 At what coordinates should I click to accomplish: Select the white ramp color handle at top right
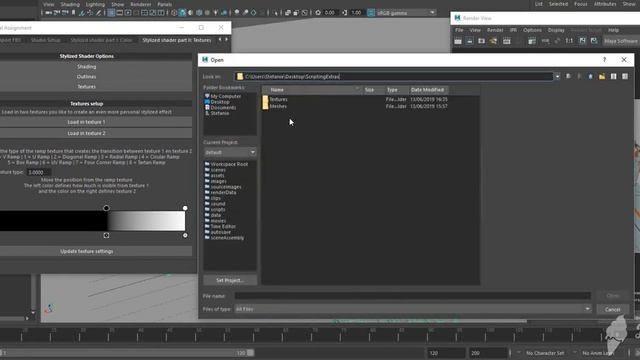point(185,208)
